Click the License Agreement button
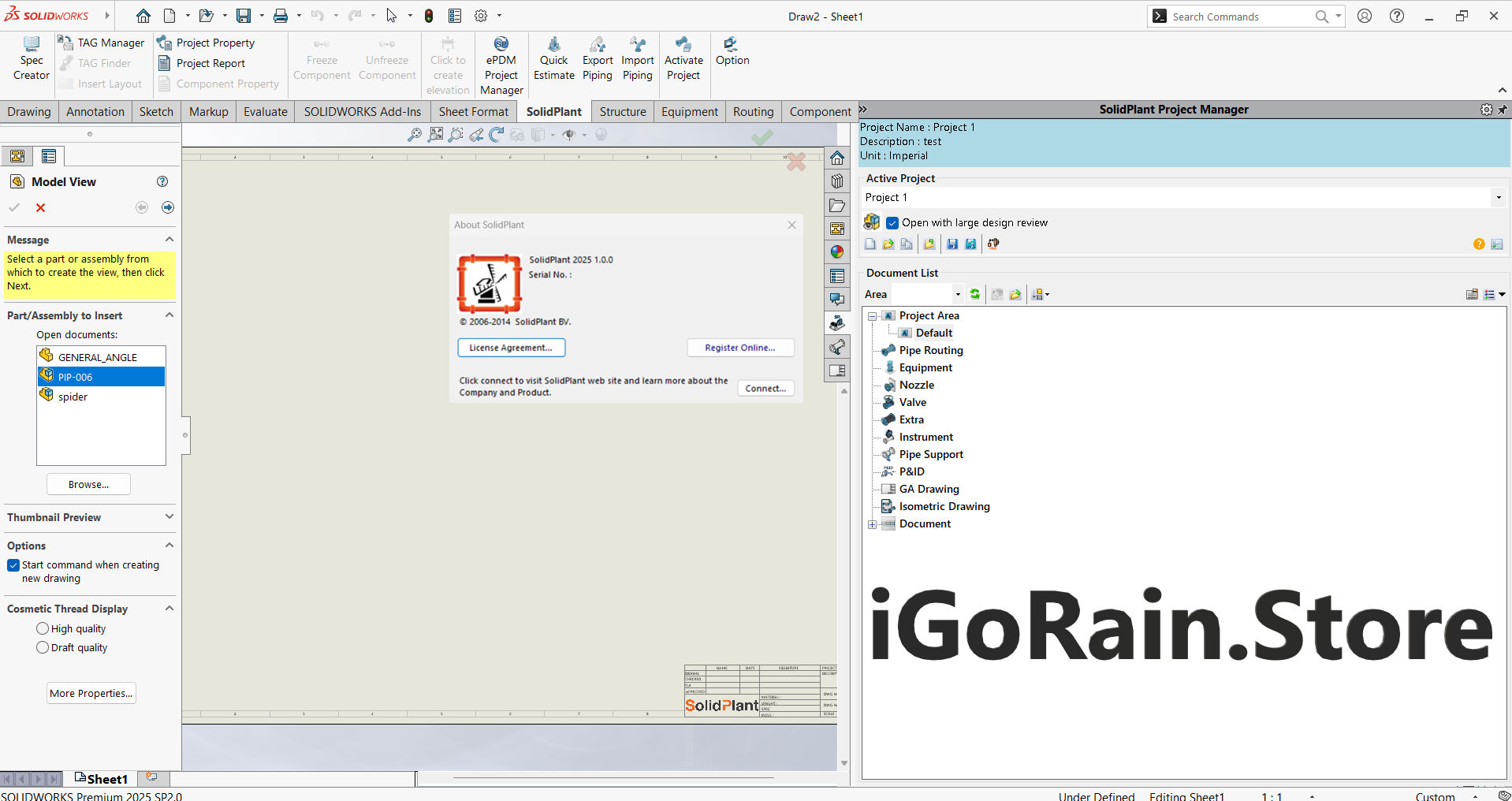 [511, 348]
